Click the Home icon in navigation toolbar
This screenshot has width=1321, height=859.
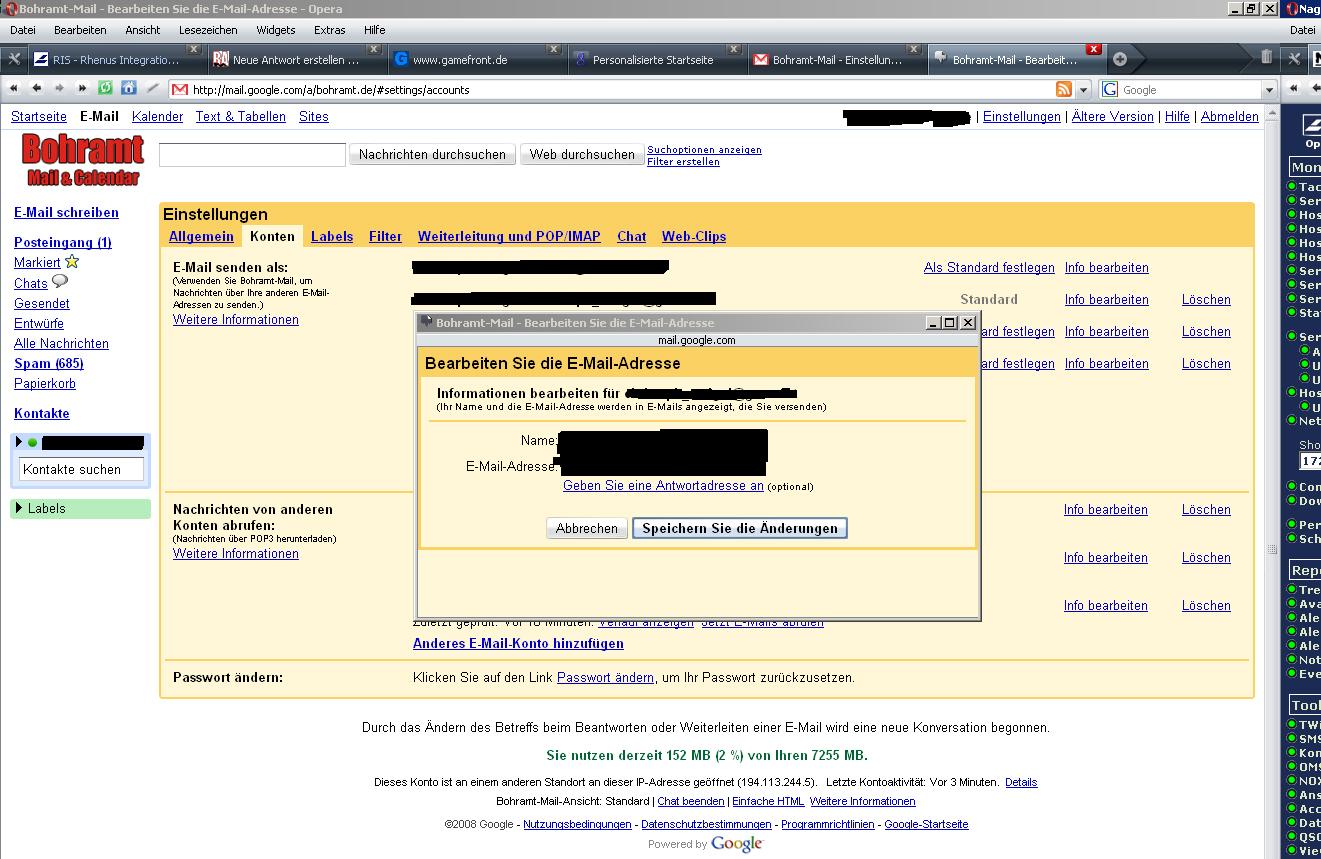pos(128,89)
